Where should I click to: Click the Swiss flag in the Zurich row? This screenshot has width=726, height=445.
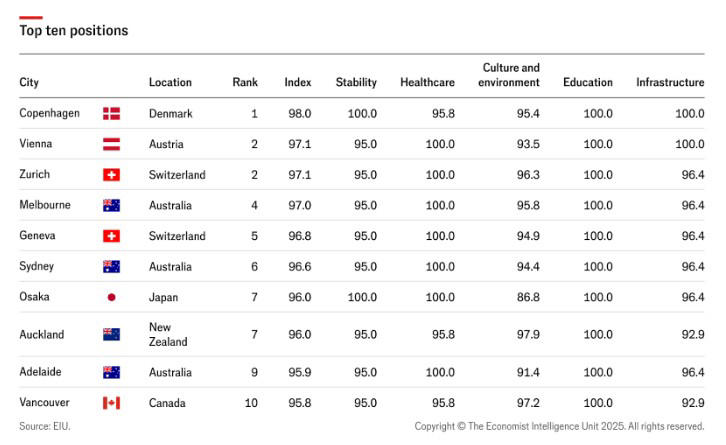click(111, 175)
